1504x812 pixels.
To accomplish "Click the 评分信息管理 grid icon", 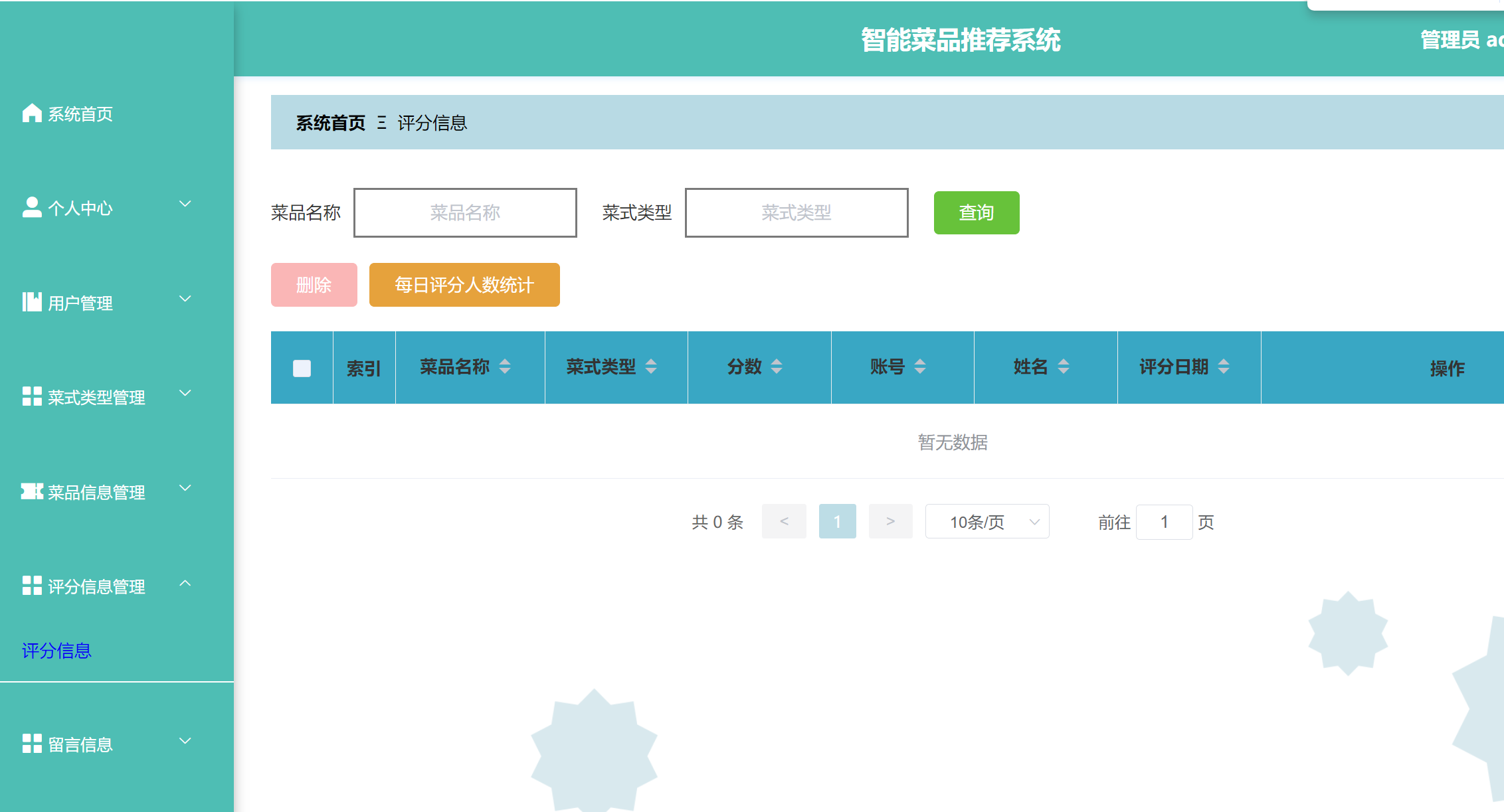I will pos(31,586).
